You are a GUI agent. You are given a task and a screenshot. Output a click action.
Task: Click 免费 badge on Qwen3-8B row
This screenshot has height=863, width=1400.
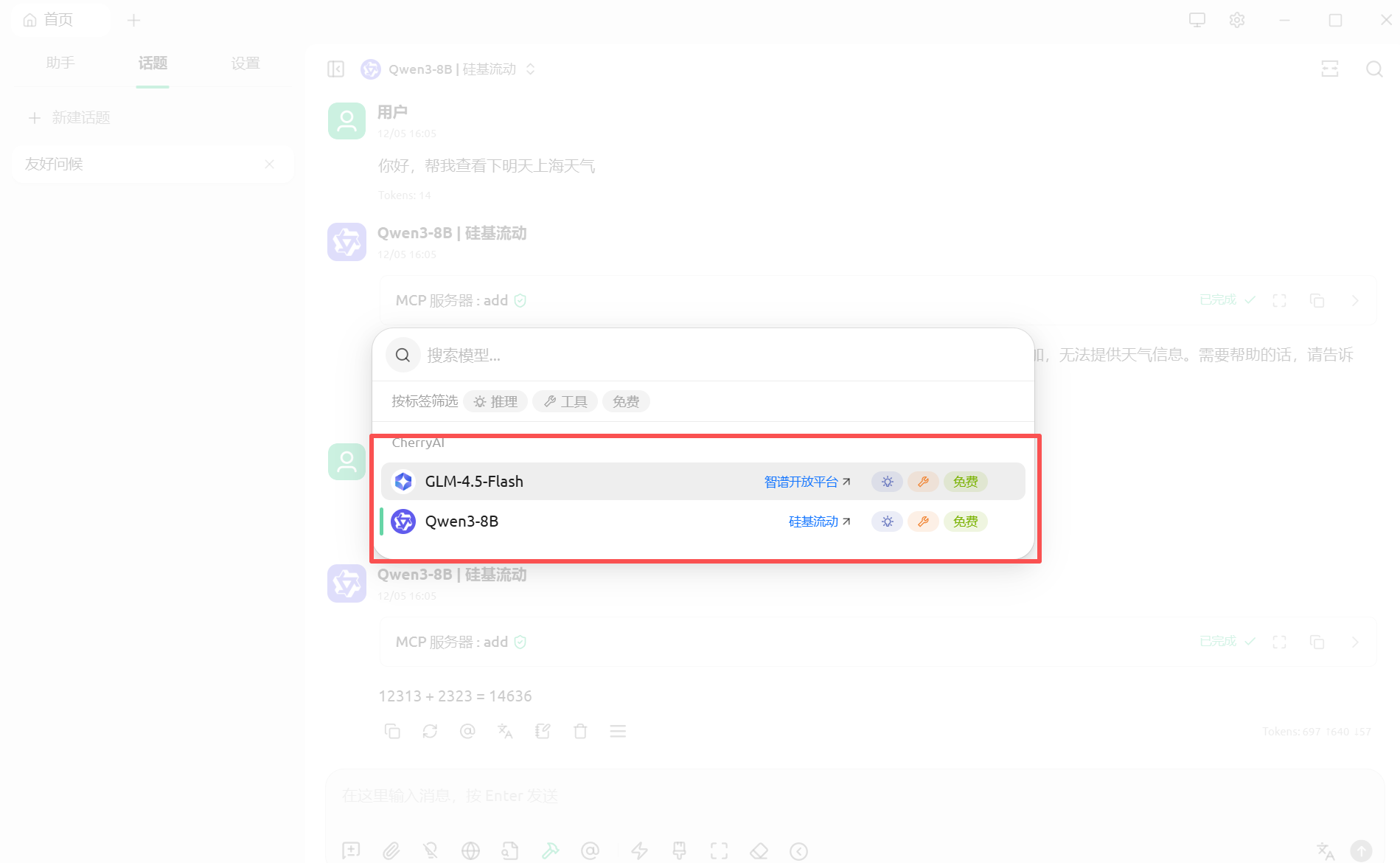[x=965, y=521]
